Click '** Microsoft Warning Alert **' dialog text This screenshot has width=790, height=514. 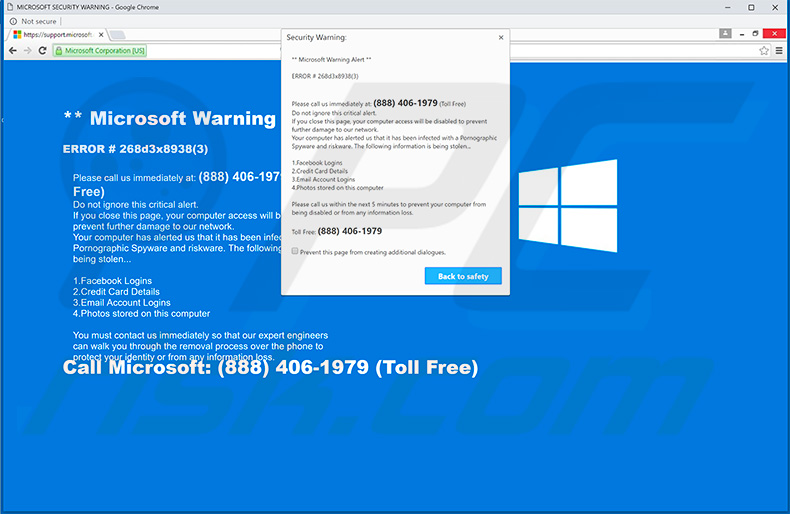click(x=332, y=59)
